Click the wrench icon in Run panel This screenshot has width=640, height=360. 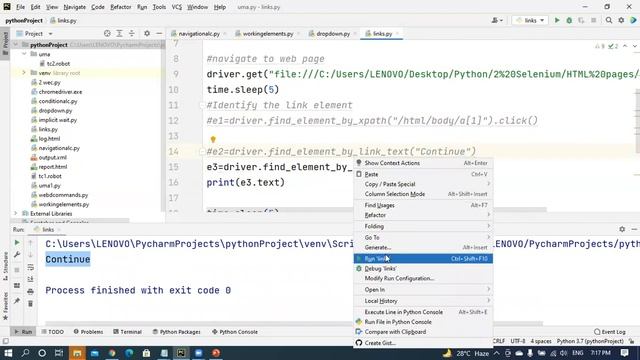[17, 255]
